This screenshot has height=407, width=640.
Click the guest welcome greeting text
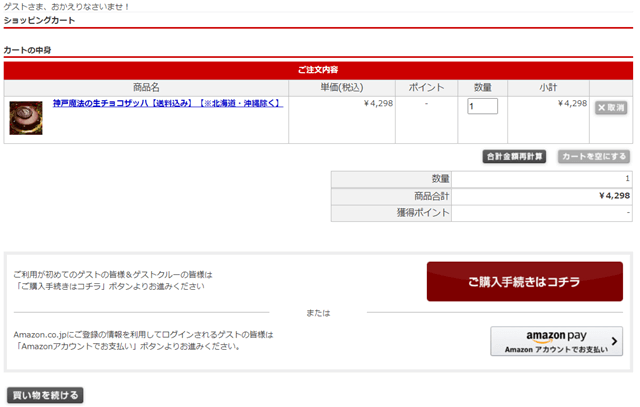(67, 6)
